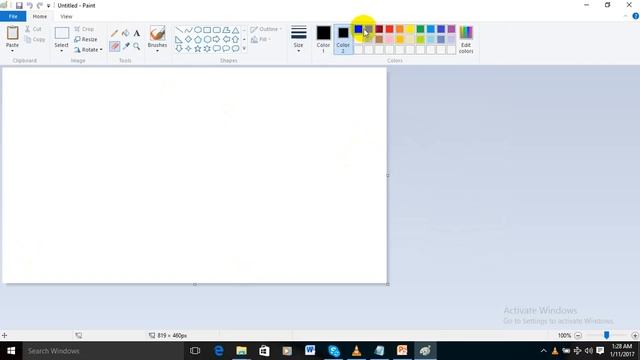The height and width of the screenshot is (360, 640).
Task: Choose the Four-point star shape
Action: [x=188, y=49]
